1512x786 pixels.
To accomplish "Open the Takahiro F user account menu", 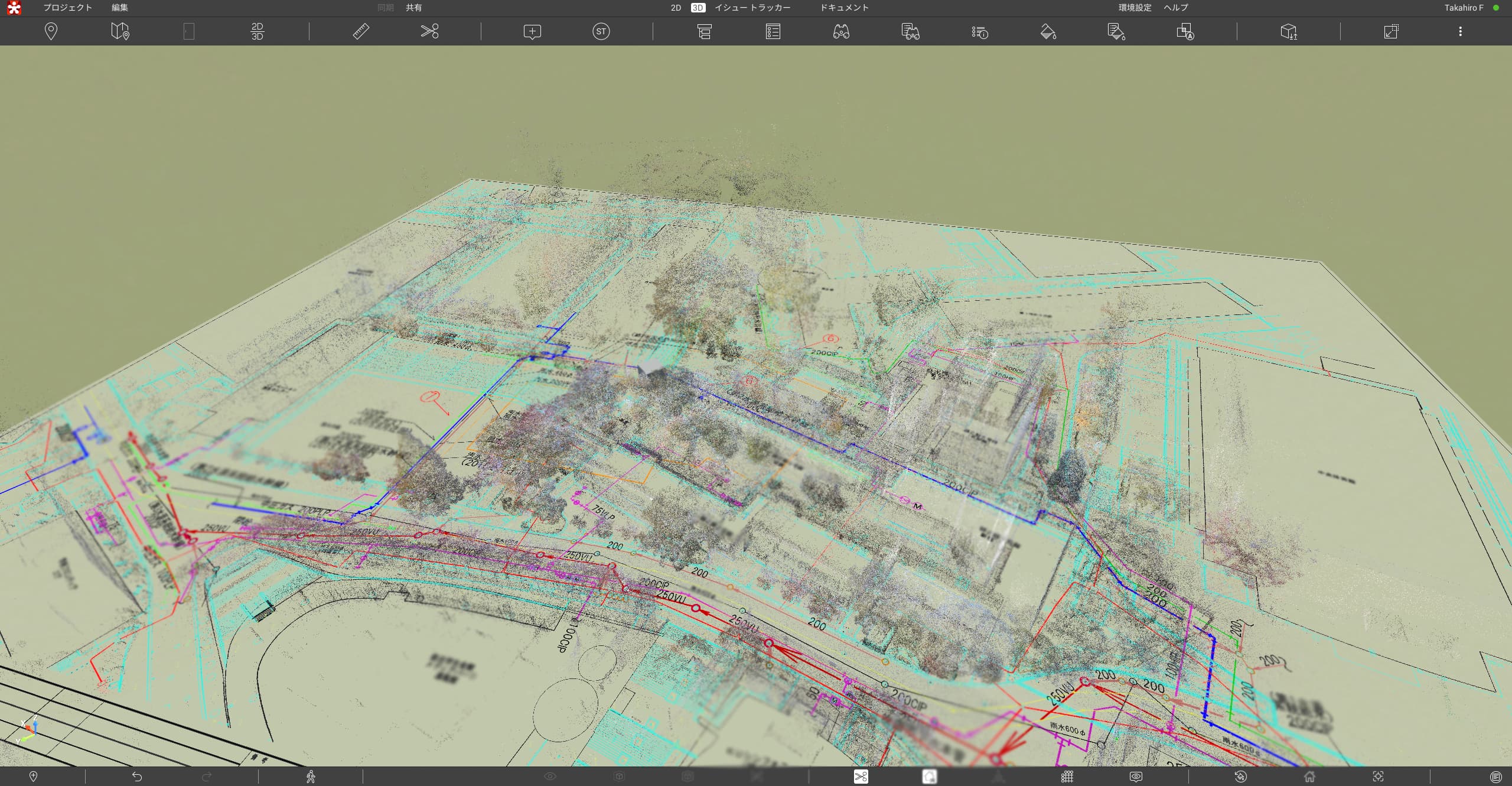I will [x=1464, y=8].
